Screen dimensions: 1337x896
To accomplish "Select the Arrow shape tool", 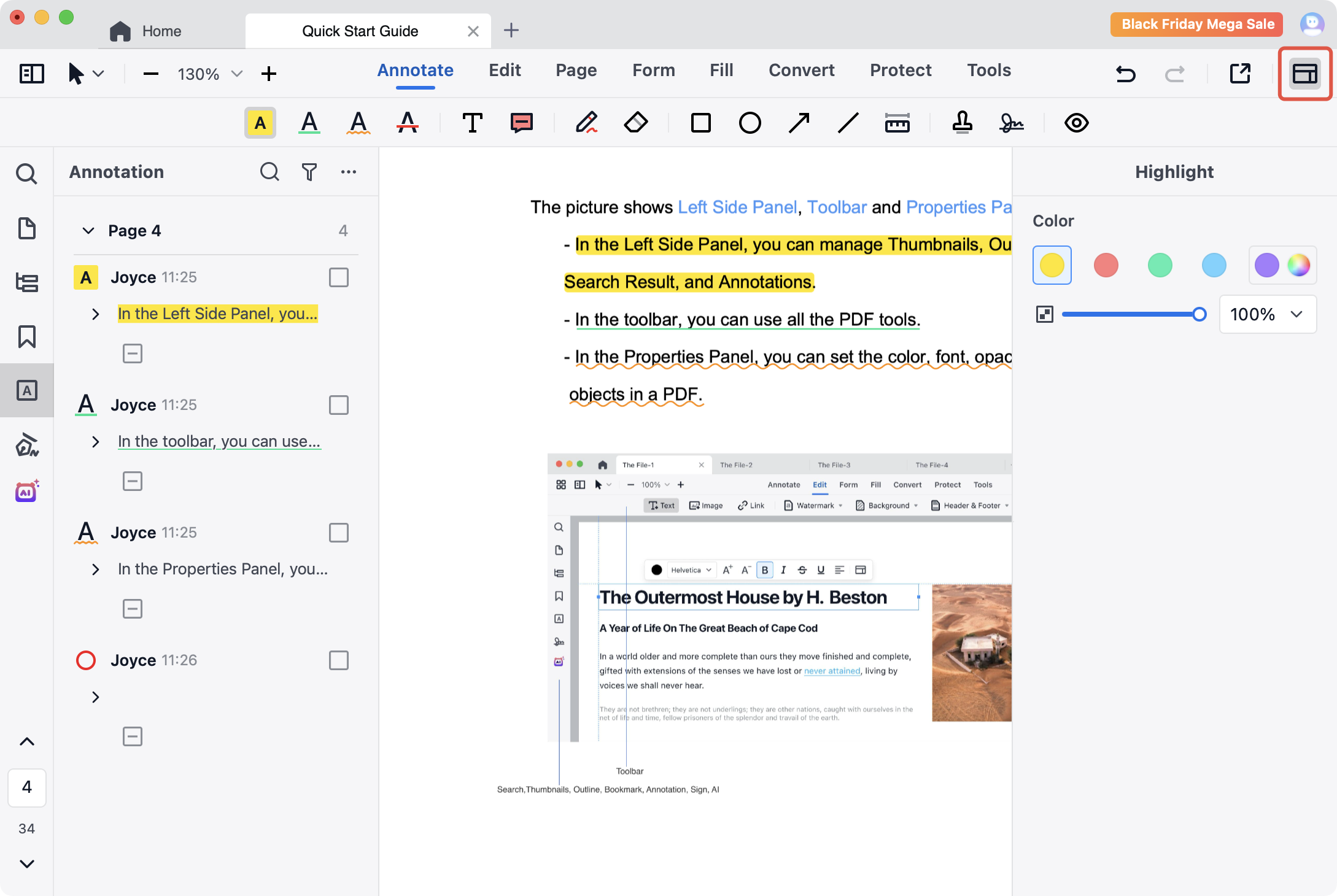I will [x=799, y=123].
